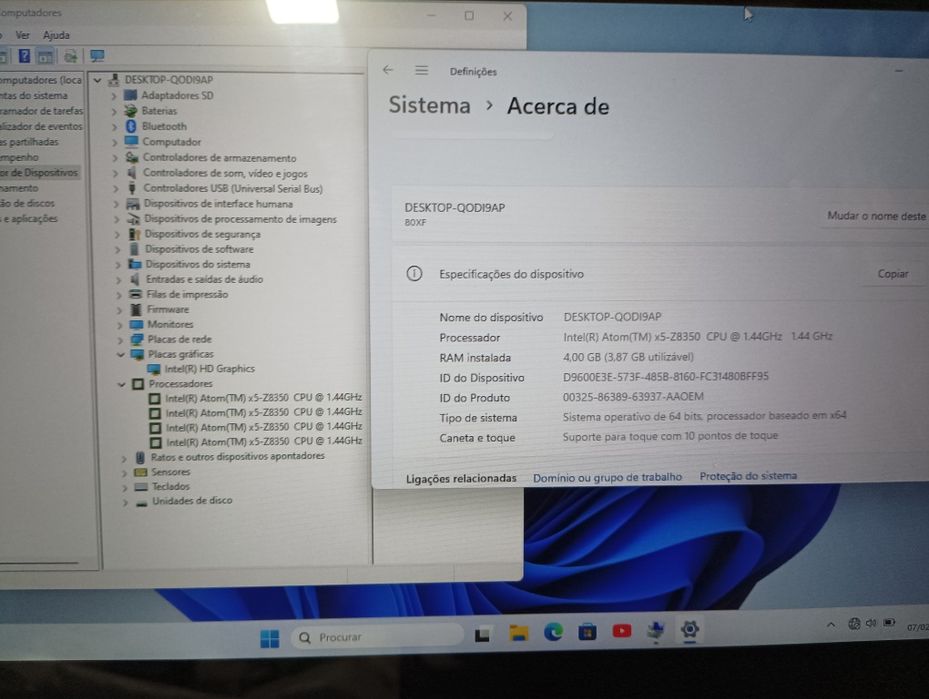Click the Teclados keyboard icon
This screenshot has width=929, height=699.
(140, 486)
